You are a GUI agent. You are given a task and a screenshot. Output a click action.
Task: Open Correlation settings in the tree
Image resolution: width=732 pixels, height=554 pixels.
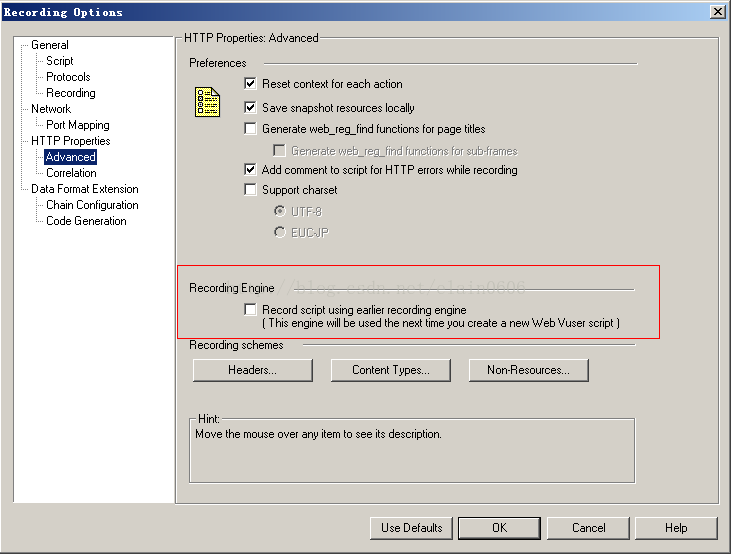[71, 173]
